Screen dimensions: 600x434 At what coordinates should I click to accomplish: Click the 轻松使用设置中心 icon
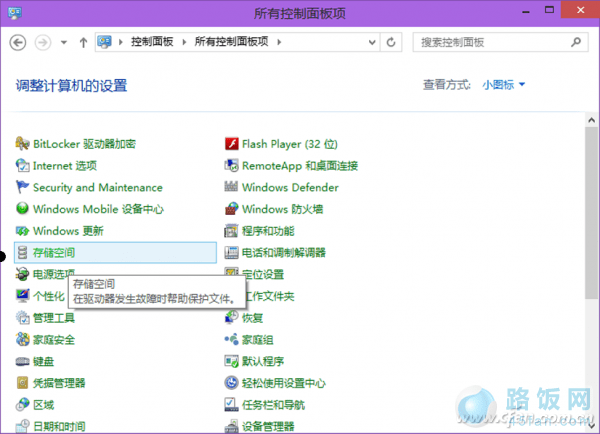232,383
